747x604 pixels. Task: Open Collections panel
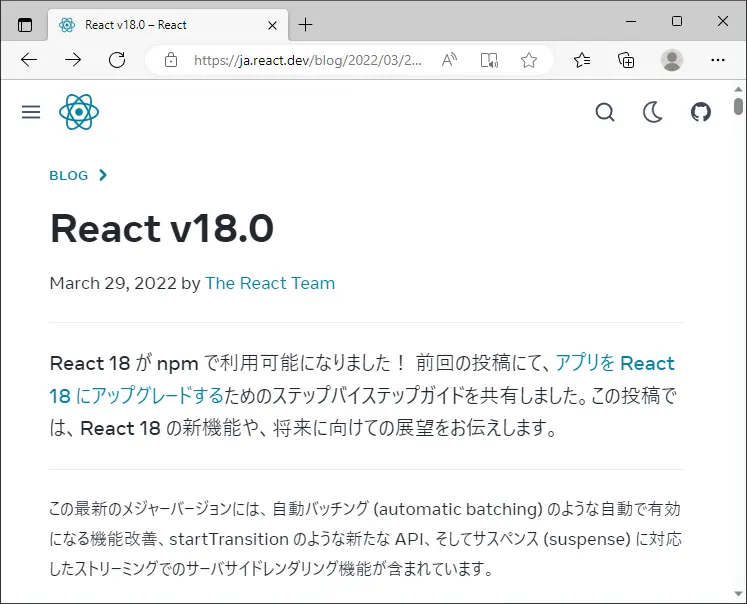(626, 60)
